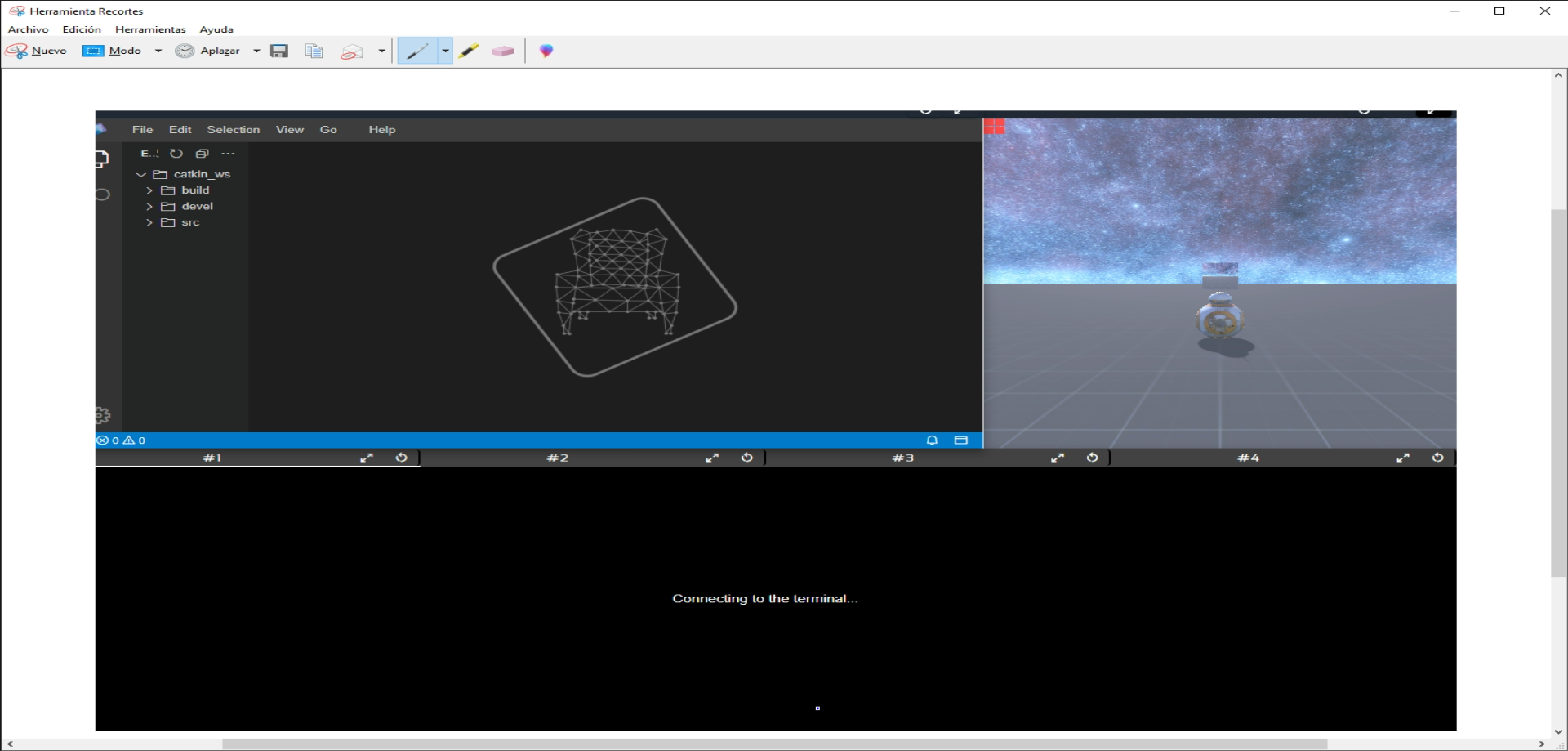Select the pen tool
Screen dimensions: 1568x751
point(417,51)
